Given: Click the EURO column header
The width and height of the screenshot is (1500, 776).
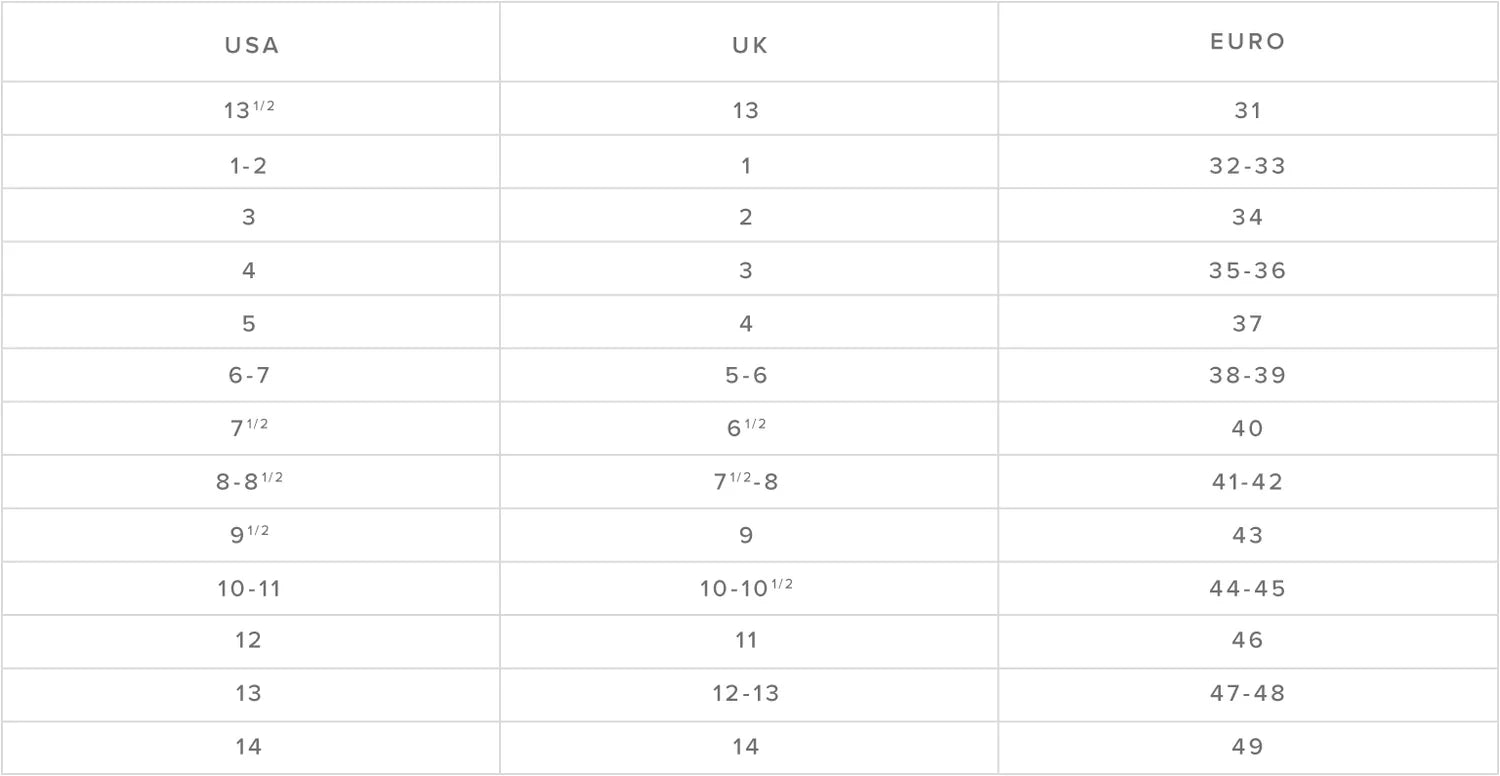Looking at the screenshot, I should tap(1247, 42).
